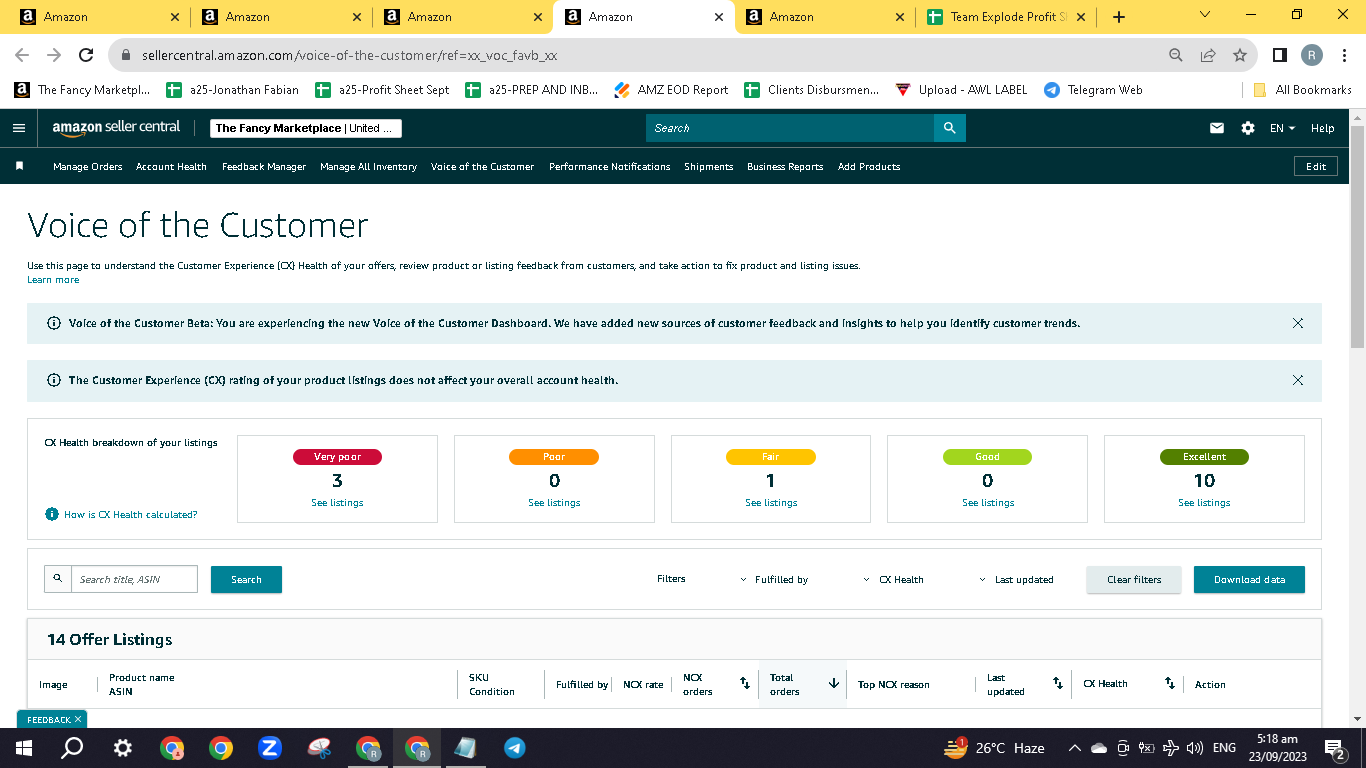Open Seller Central settings gear icon
1366x768 pixels.
[1248, 128]
